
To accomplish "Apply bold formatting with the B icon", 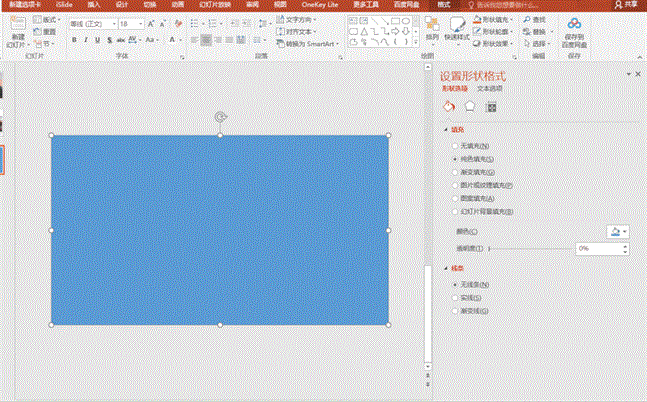I will [x=75, y=41].
